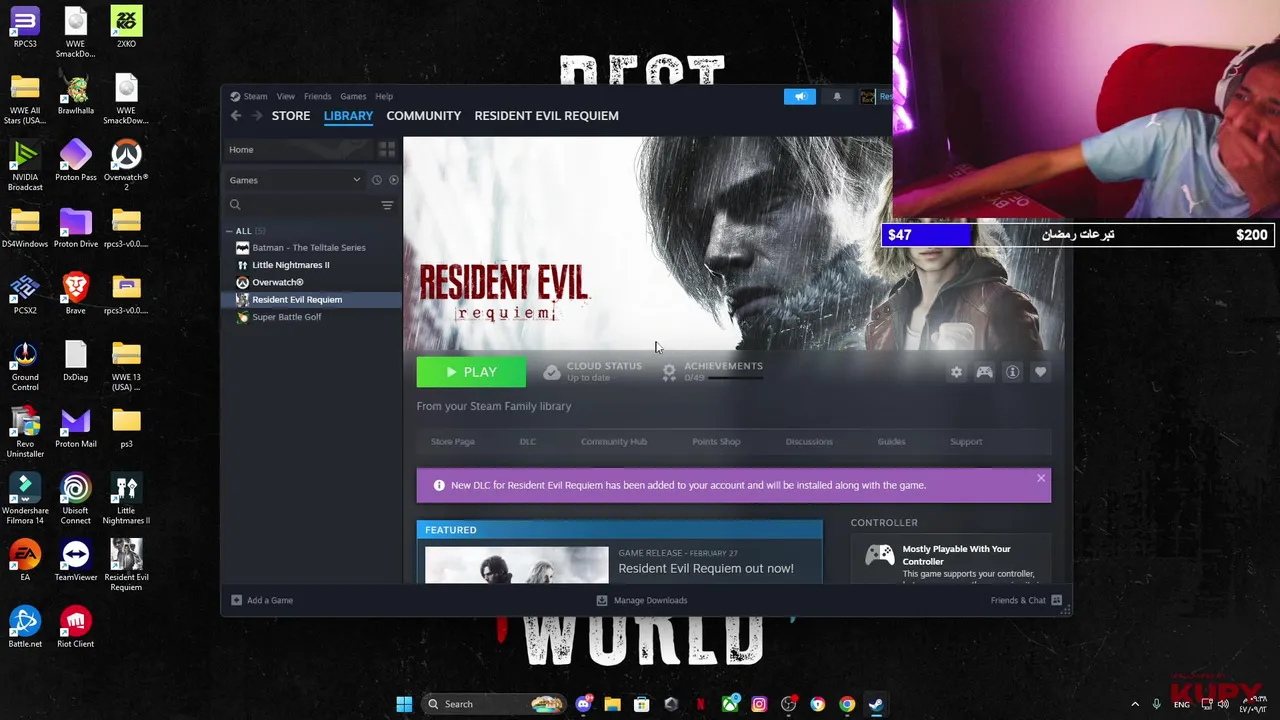Open the Games collection dropdown

click(295, 180)
